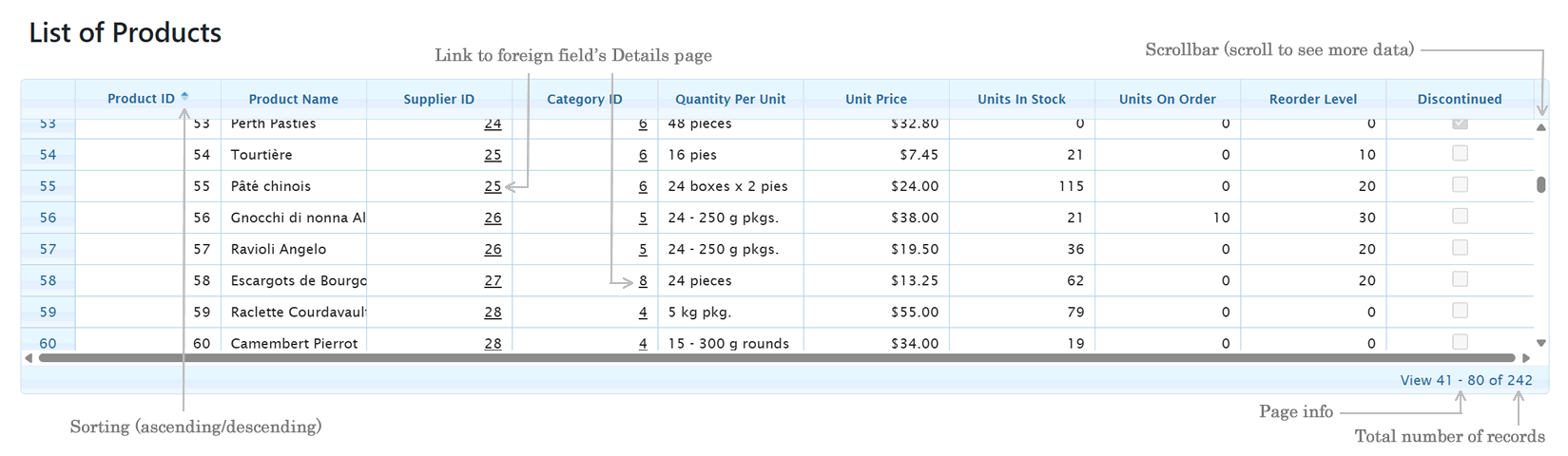Toggle Discontinued checkbox for Raclette Courdavault
This screenshot has height=456, width=1568.
(1461, 311)
